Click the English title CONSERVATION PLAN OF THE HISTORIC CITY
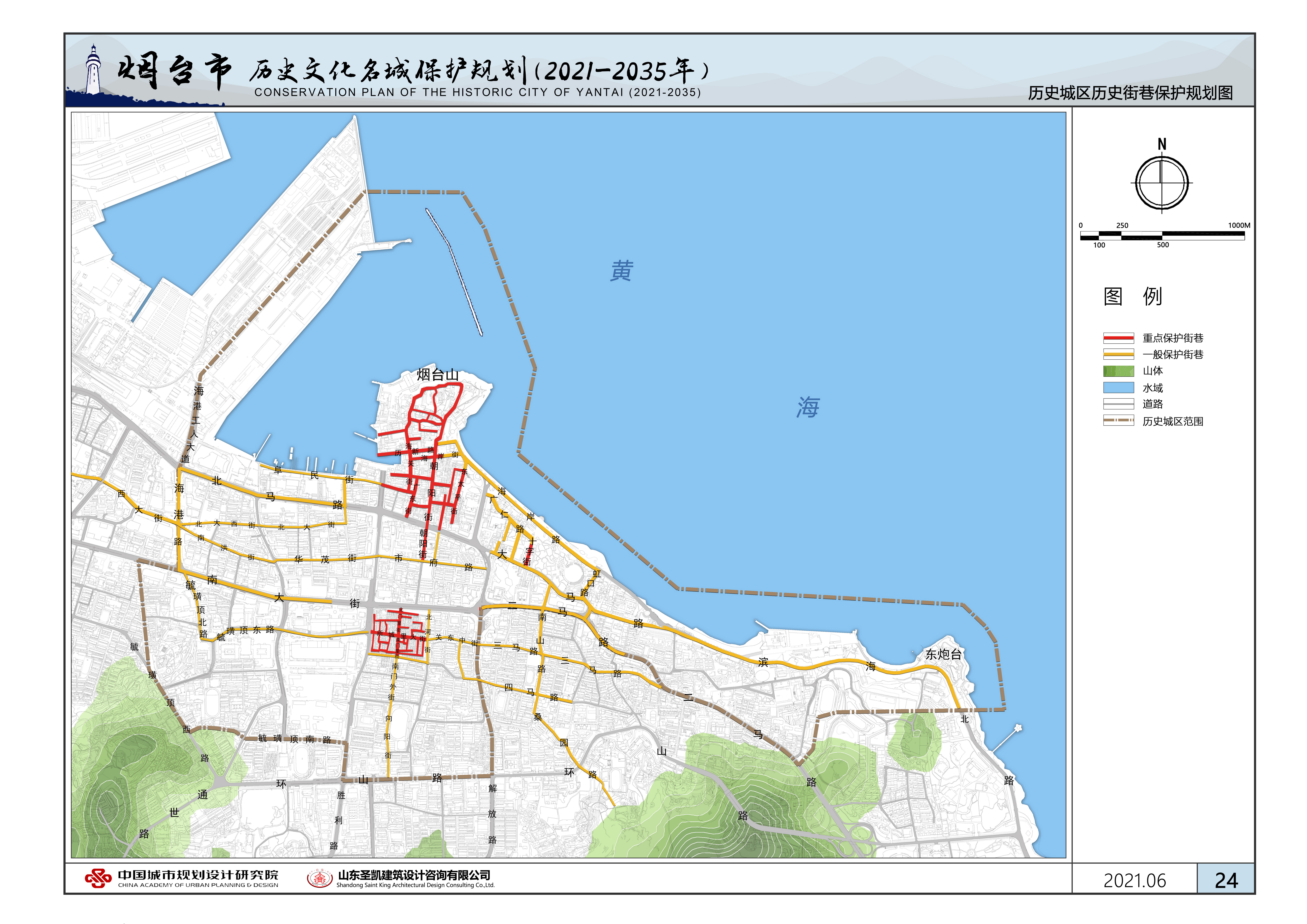 pyautogui.click(x=478, y=92)
